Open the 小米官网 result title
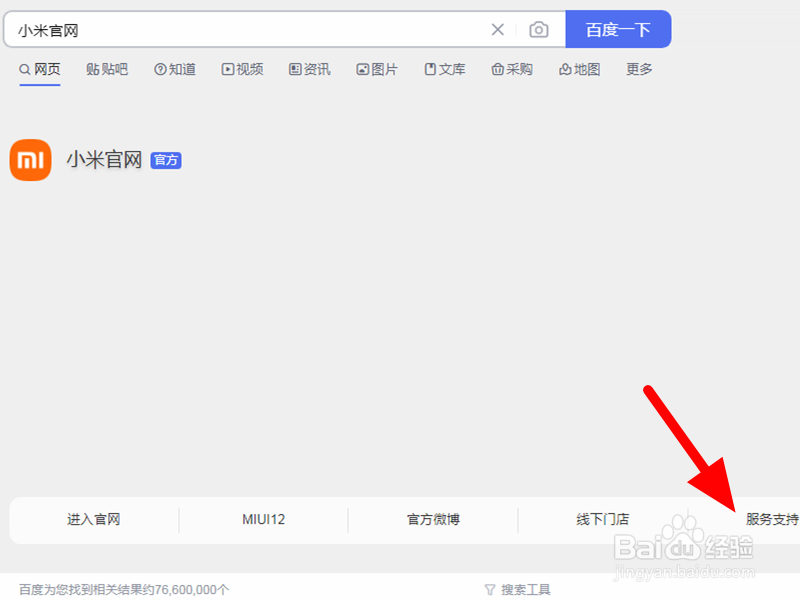The image size is (800, 600). coord(104,160)
